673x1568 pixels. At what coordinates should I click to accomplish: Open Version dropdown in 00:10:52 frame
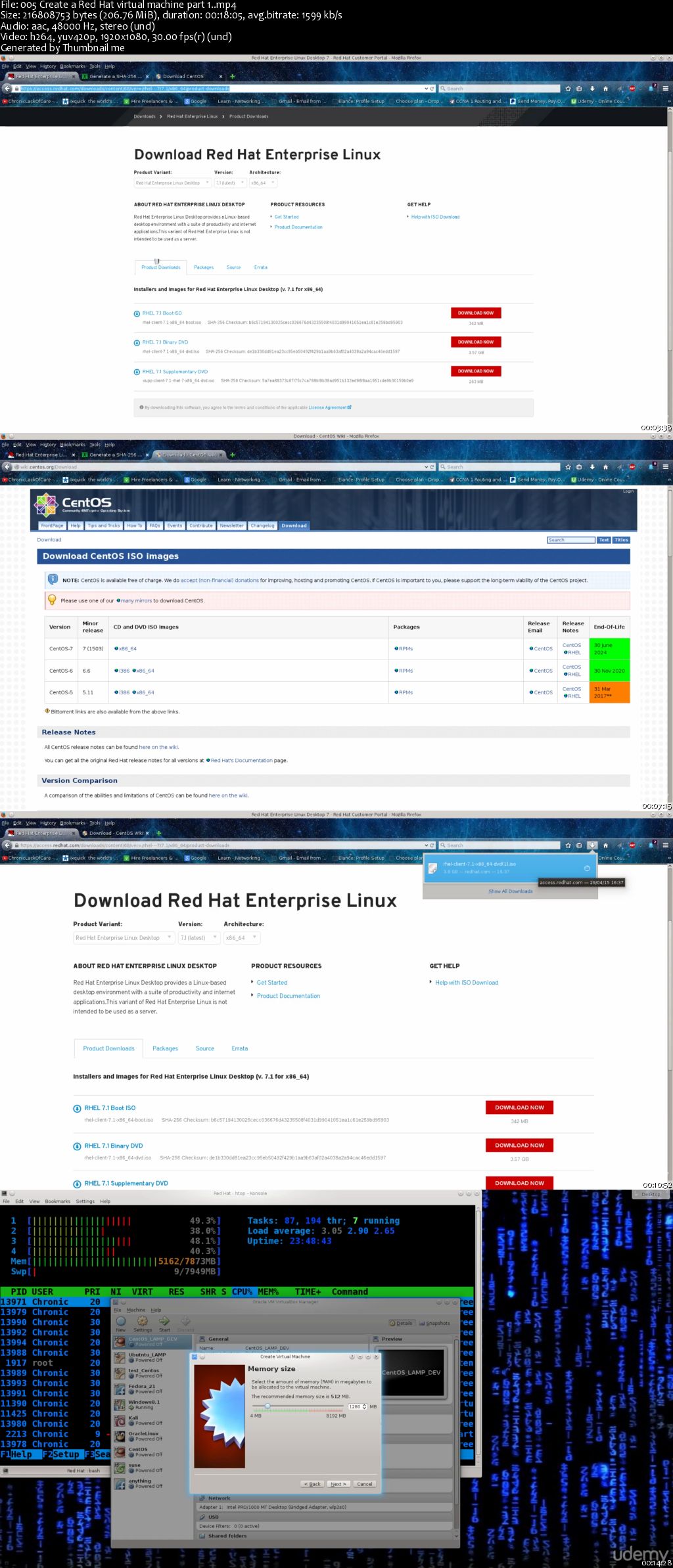(x=199, y=937)
